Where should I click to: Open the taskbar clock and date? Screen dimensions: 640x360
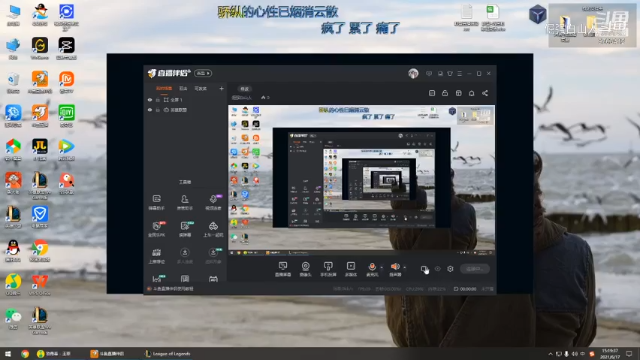[610, 354]
